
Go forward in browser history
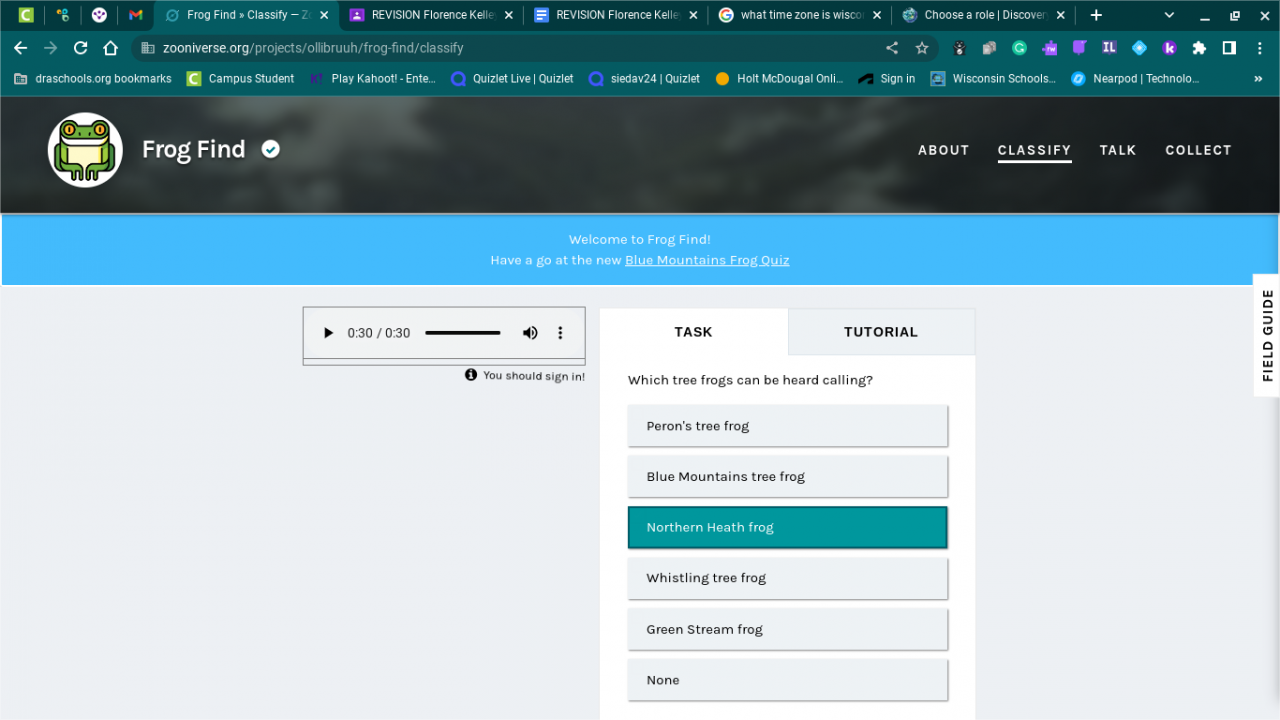click(x=51, y=48)
